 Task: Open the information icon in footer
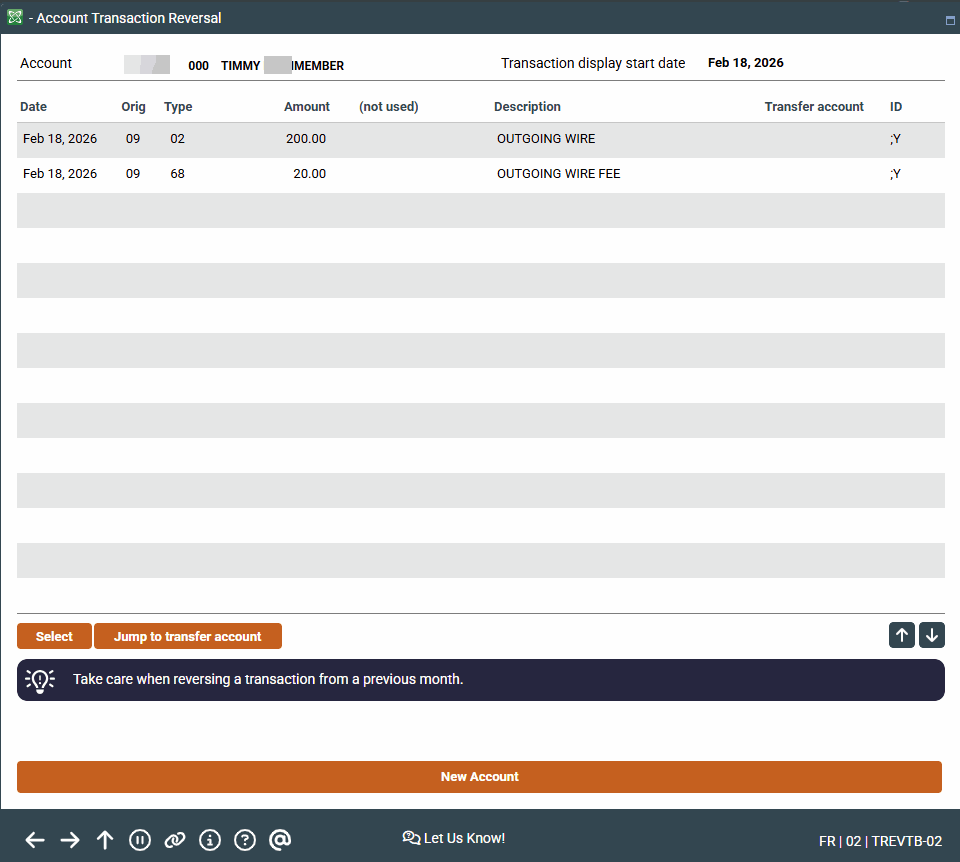[210, 840]
